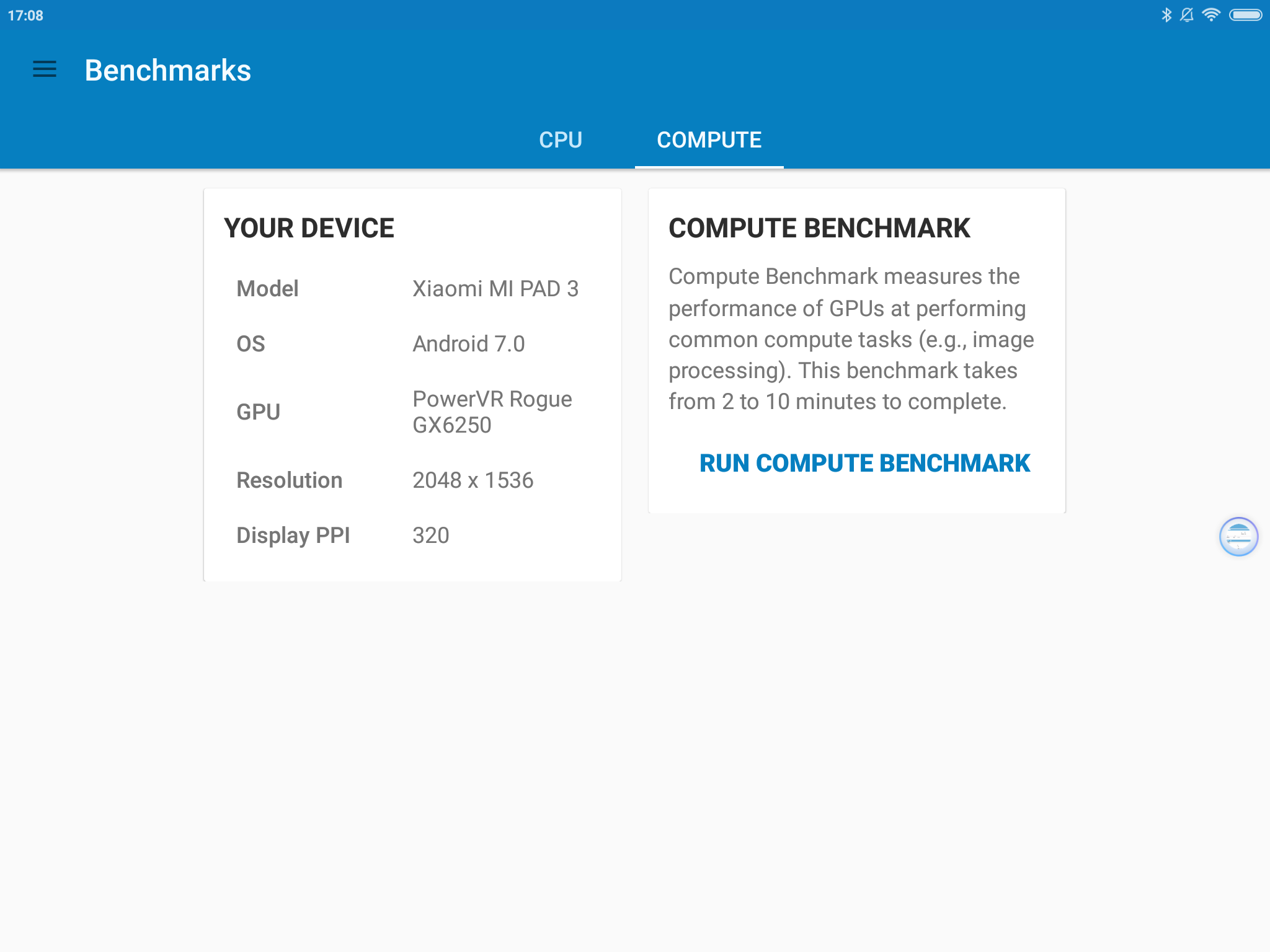The height and width of the screenshot is (952, 1270).
Task: Tap the muted notification bell icon
Action: click(x=1187, y=15)
